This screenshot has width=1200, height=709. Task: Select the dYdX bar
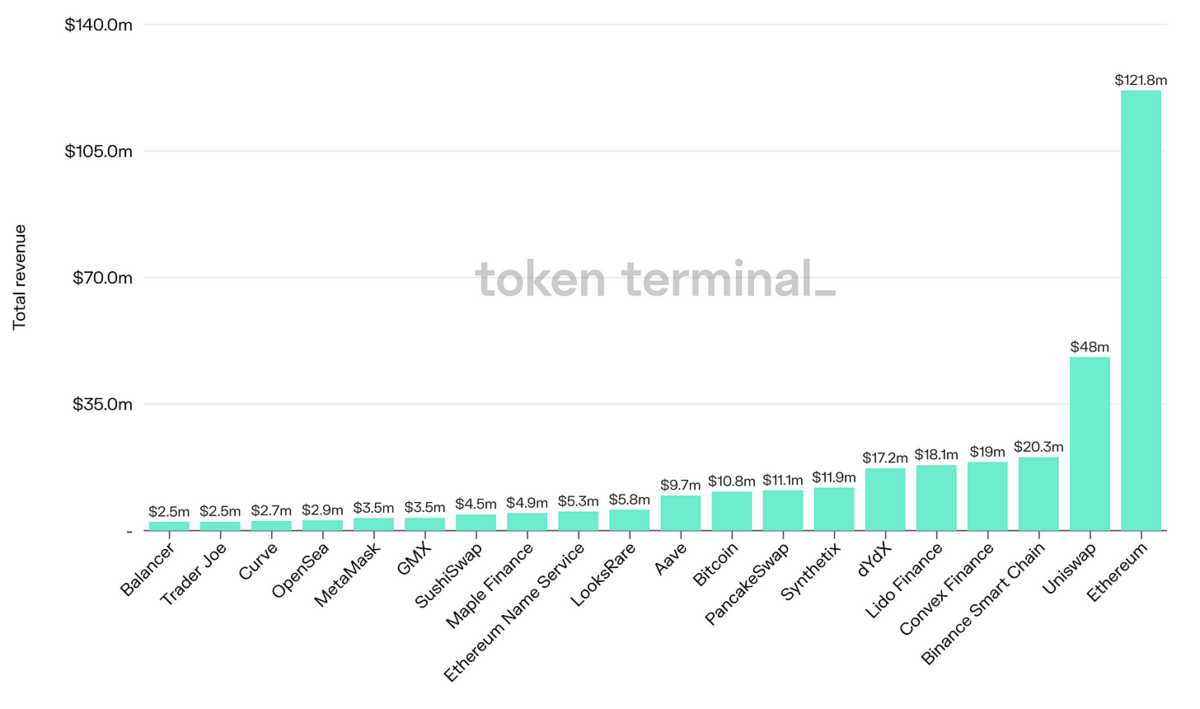885,499
